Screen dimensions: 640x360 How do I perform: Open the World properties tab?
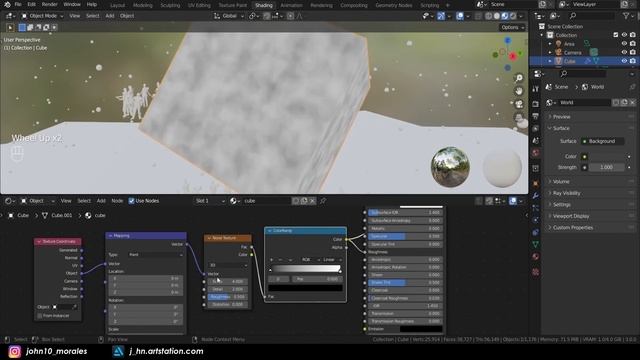(536, 153)
